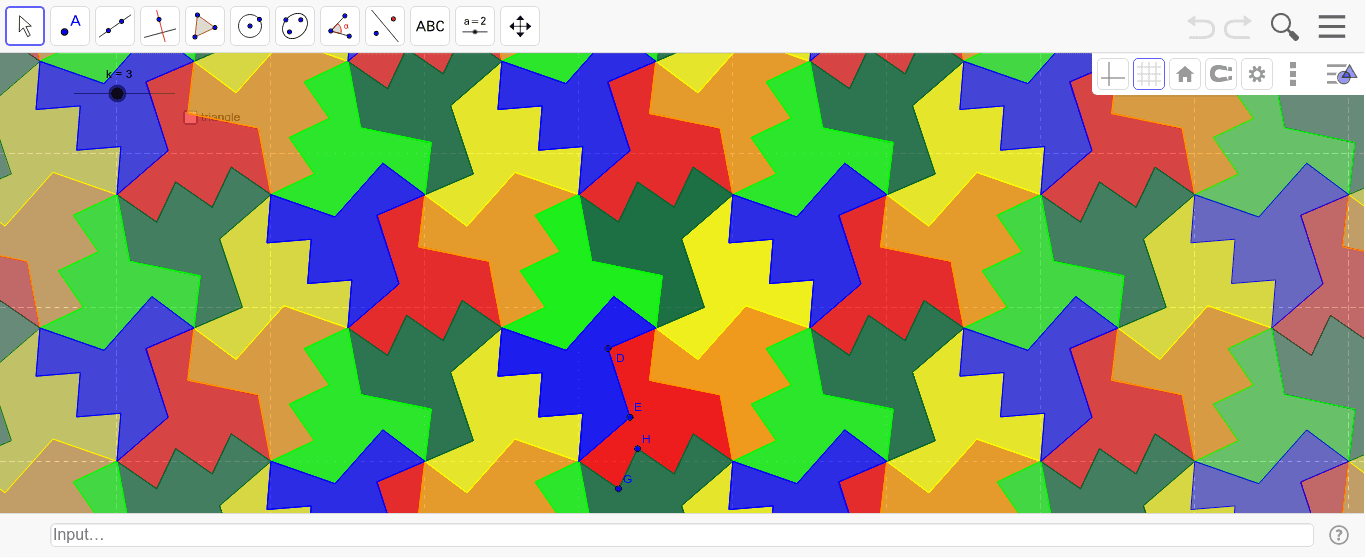The width and height of the screenshot is (1366, 558).
Task: Toggle the axes display
Action: point(1113,74)
